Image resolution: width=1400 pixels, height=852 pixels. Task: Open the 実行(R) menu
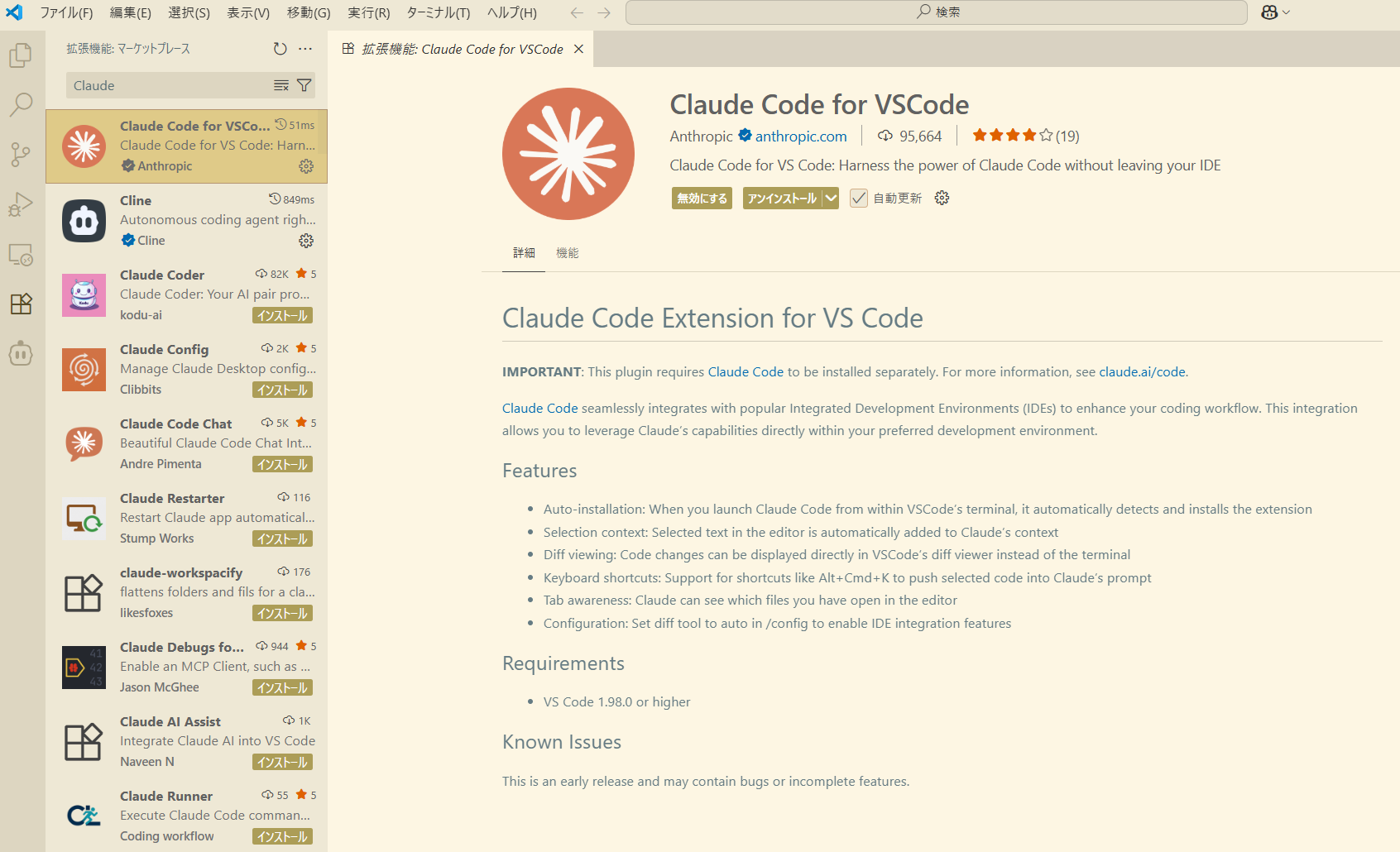368,12
